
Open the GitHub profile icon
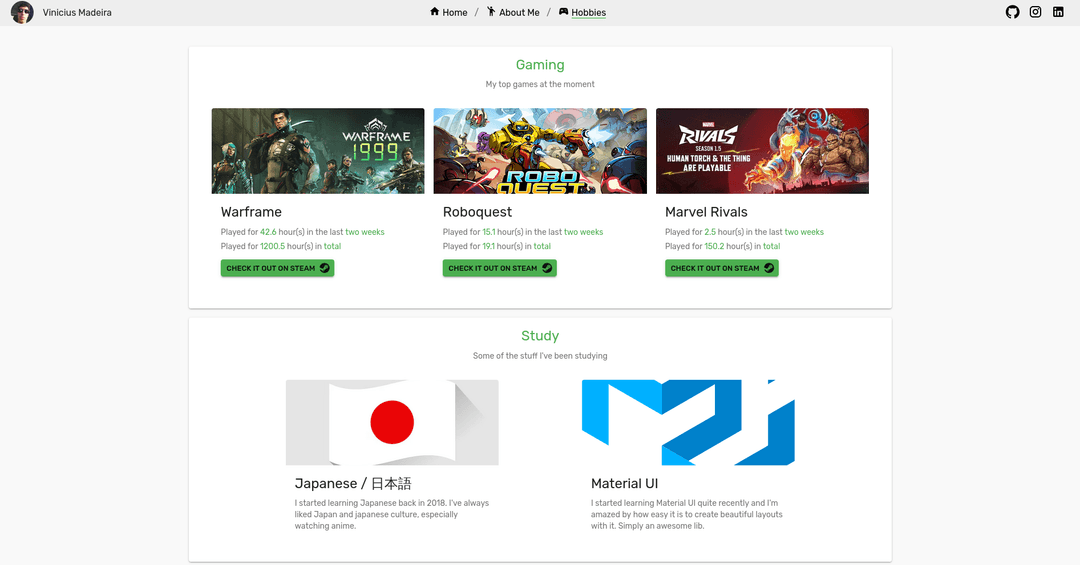[x=1012, y=12]
